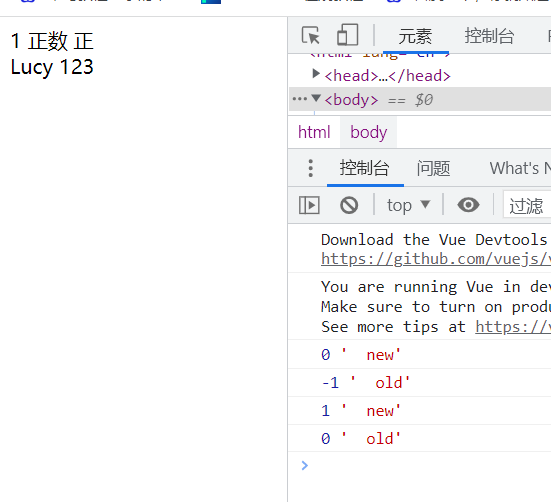Screen dimensions: 551x502
Task: Create a live expression with eye icon
Action: [468, 205]
